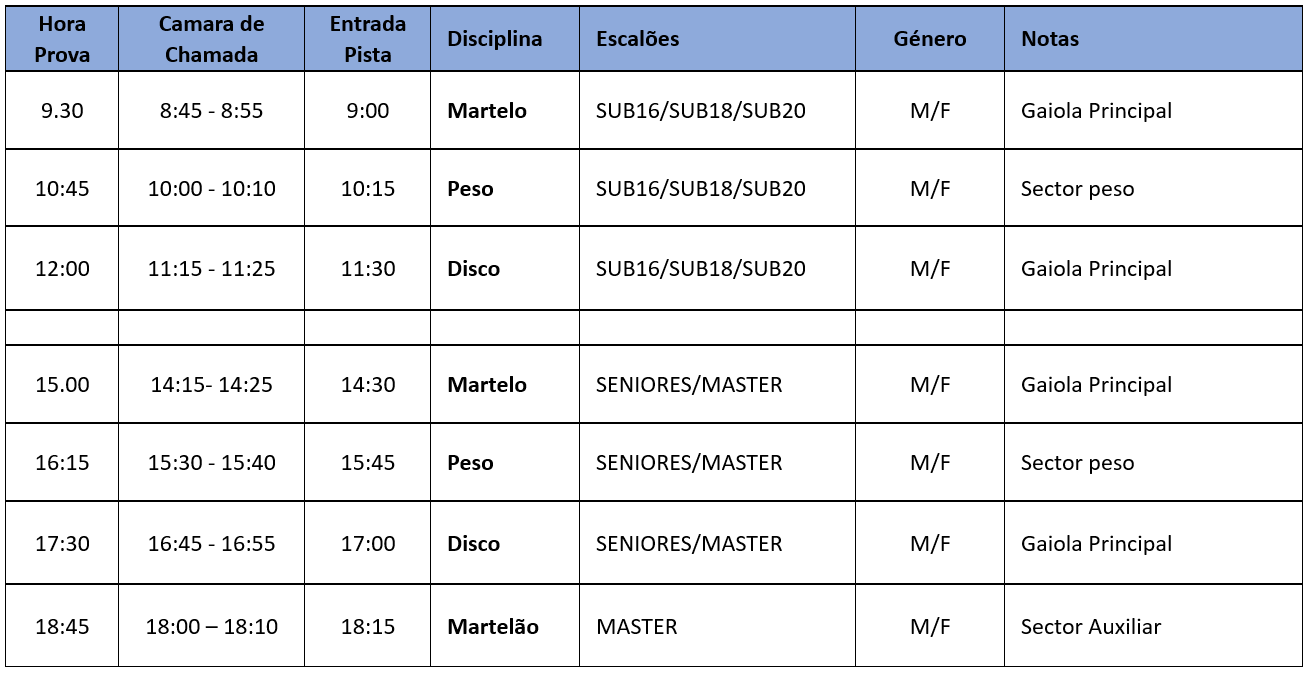Screen dimensions: 1307x673
Task: Click the 14:30 entrada pista cell
Action: tap(368, 385)
